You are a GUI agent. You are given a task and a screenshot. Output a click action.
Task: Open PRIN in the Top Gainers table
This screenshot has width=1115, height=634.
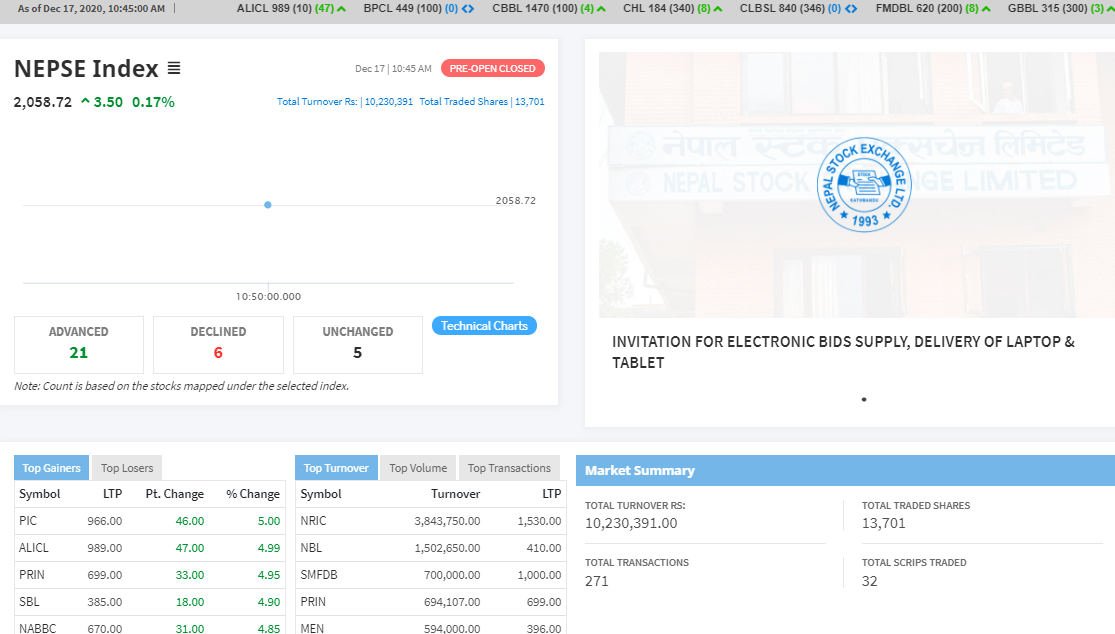32,575
